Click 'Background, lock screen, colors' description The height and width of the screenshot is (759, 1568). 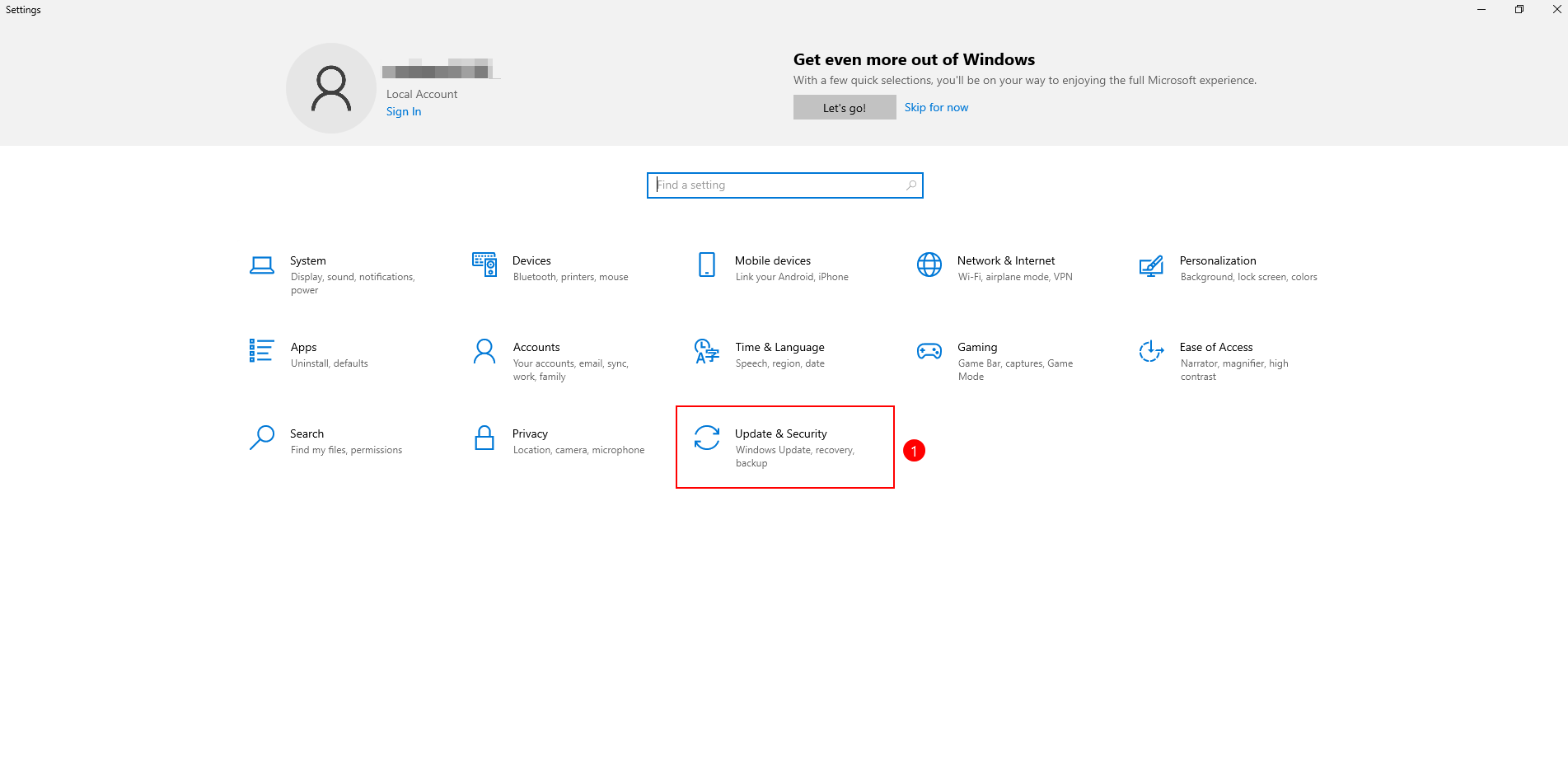1248,277
